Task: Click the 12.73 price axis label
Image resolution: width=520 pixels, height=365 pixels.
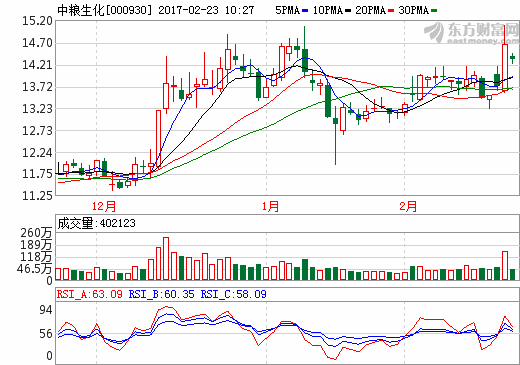Action: pyautogui.click(x=37, y=131)
